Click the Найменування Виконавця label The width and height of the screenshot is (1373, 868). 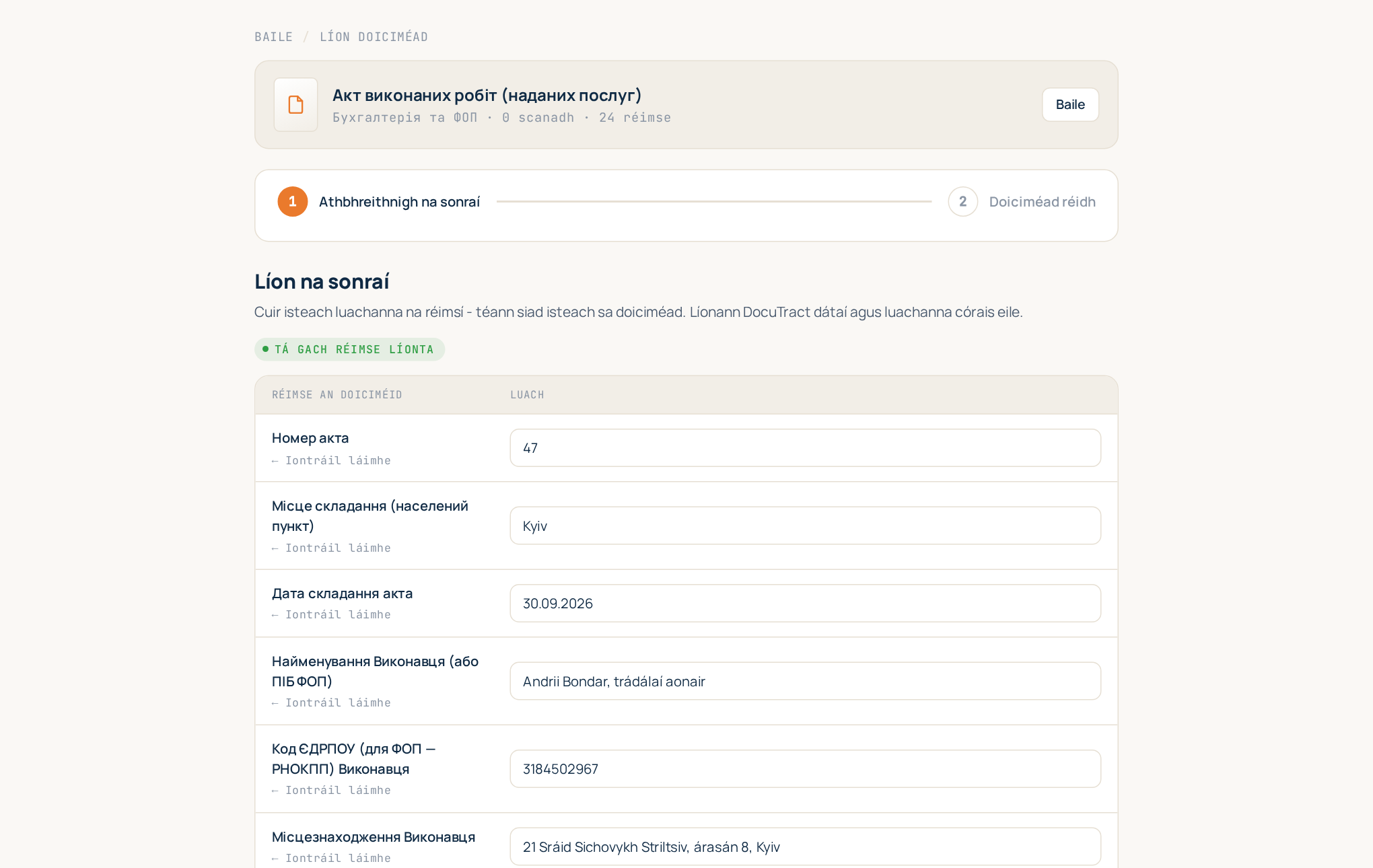[x=375, y=672]
